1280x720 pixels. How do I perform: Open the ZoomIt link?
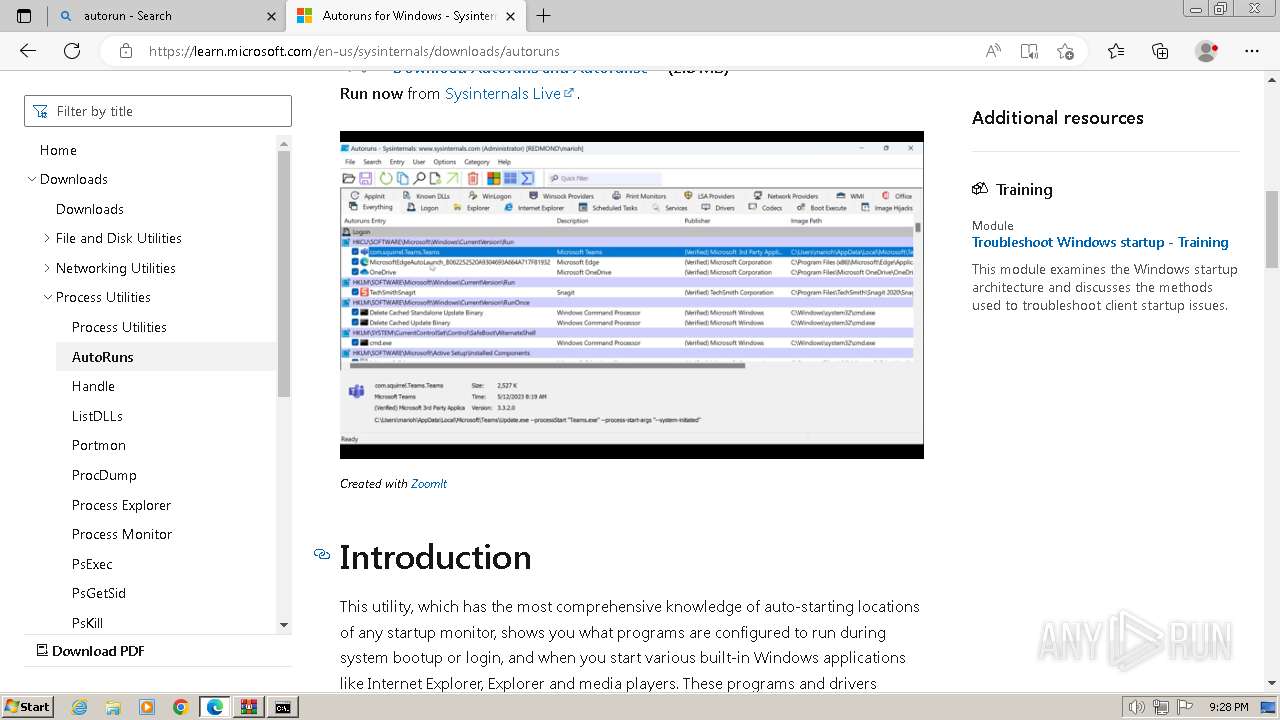429,483
